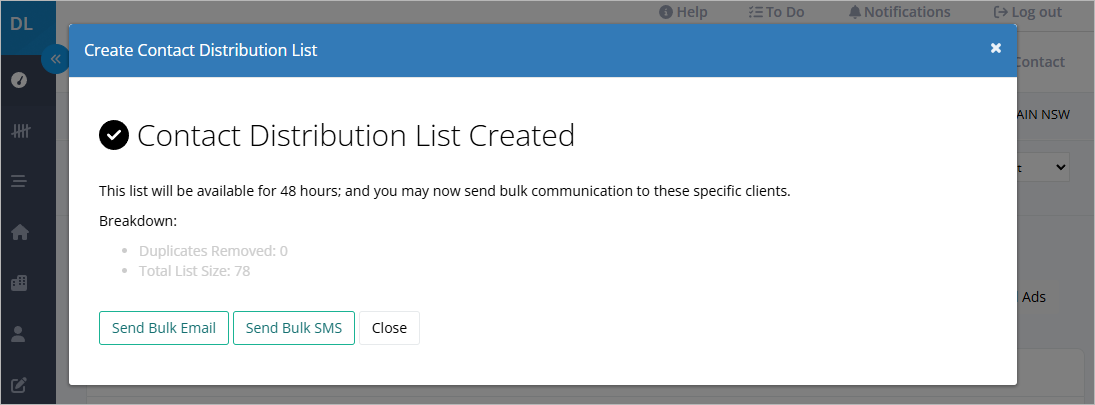Open the To Do list
The height and width of the screenshot is (405, 1095).
pyautogui.click(x=776, y=12)
